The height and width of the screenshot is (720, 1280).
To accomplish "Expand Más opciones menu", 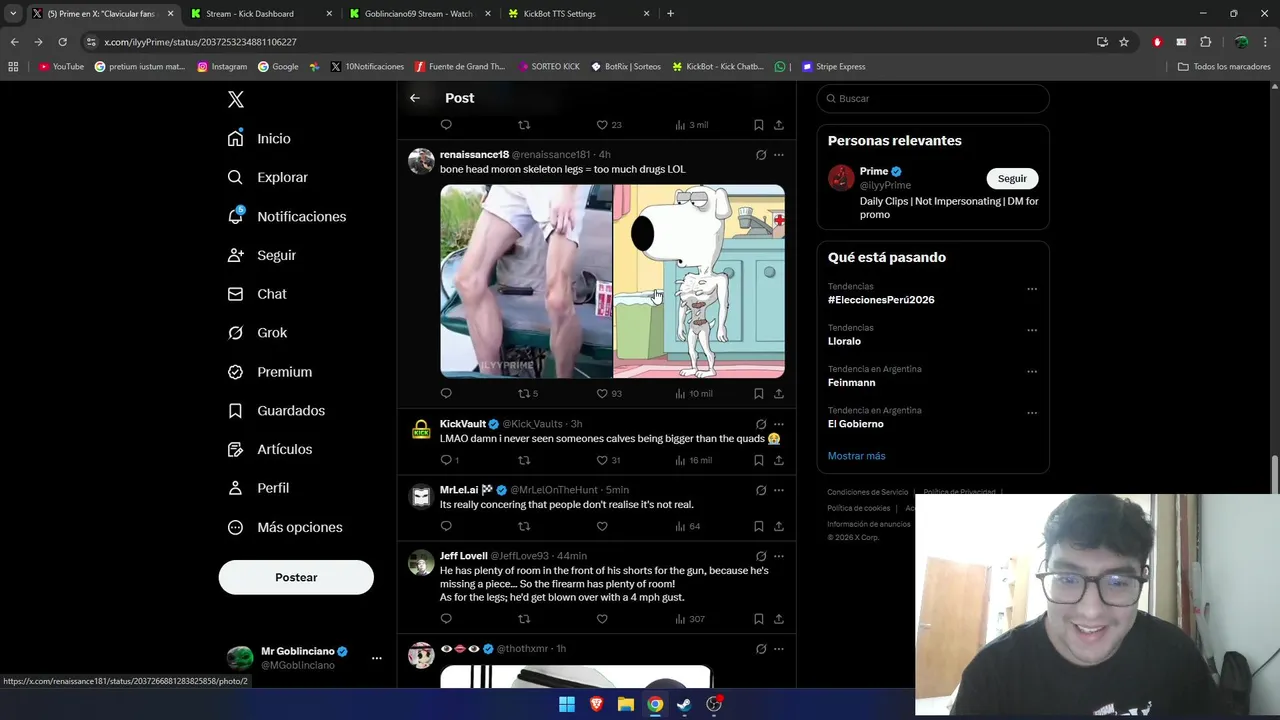I will pyautogui.click(x=285, y=527).
